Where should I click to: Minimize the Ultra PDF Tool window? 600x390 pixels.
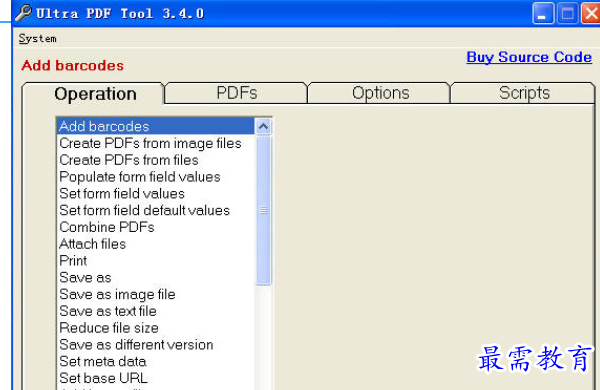pos(543,13)
